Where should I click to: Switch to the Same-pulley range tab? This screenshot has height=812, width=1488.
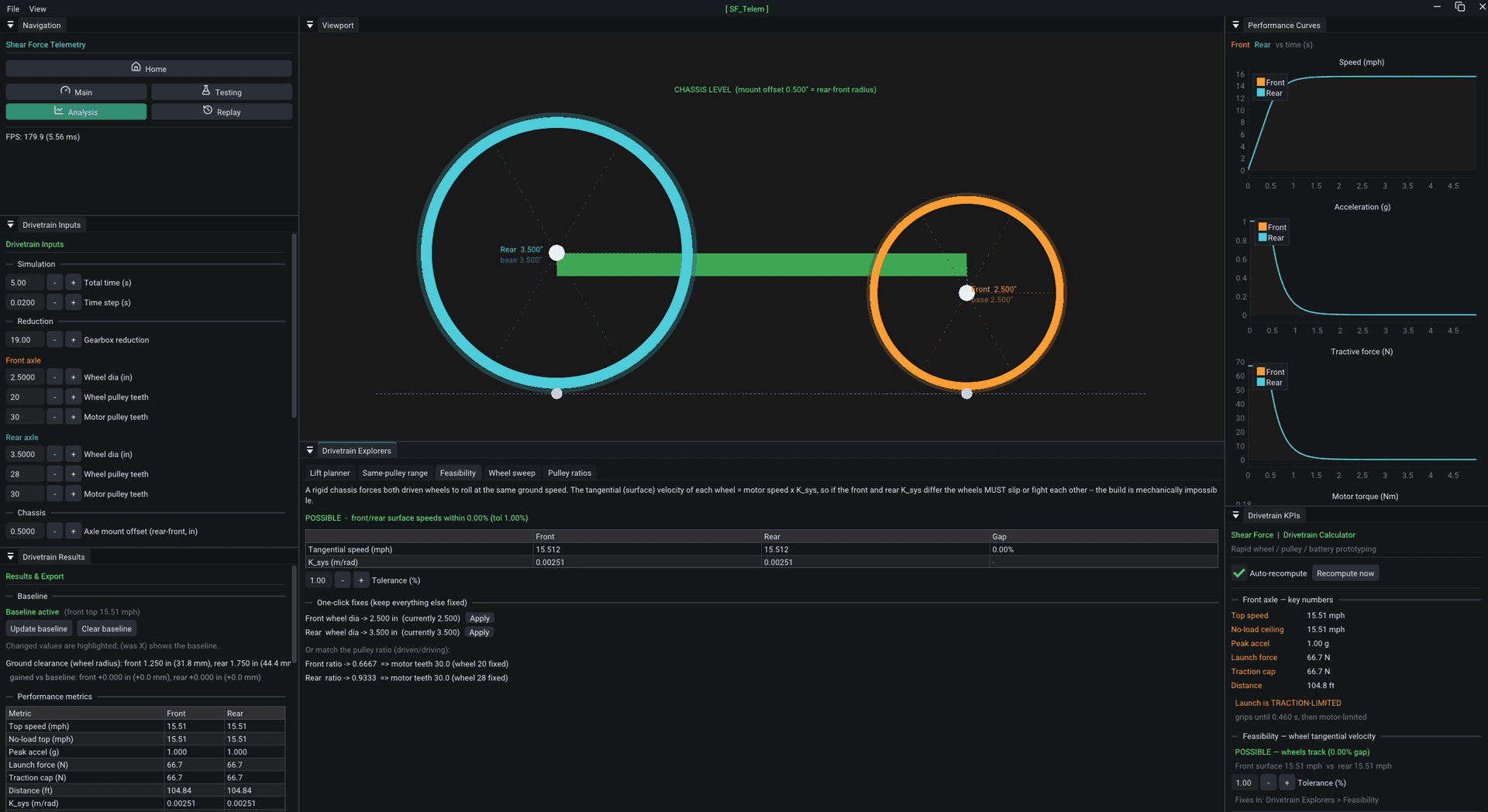tap(394, 473)
